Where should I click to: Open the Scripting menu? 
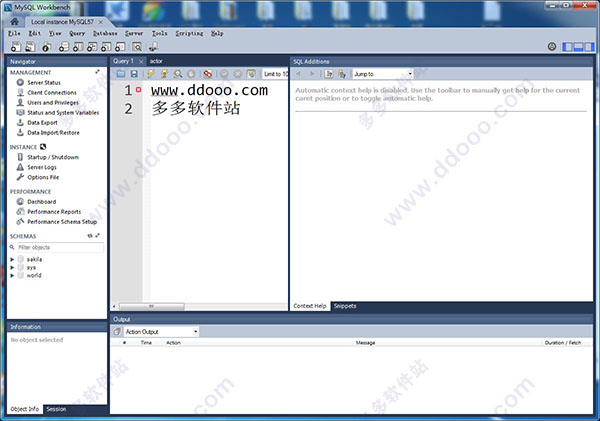point(189,33)
